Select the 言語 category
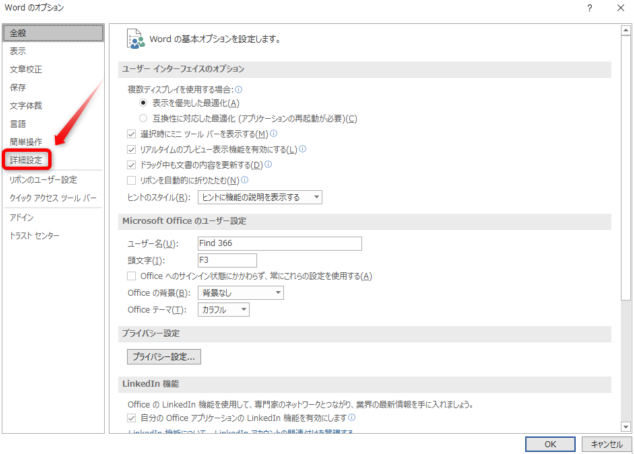The width and height of the screenshot is (634, 454). [53, 124]
